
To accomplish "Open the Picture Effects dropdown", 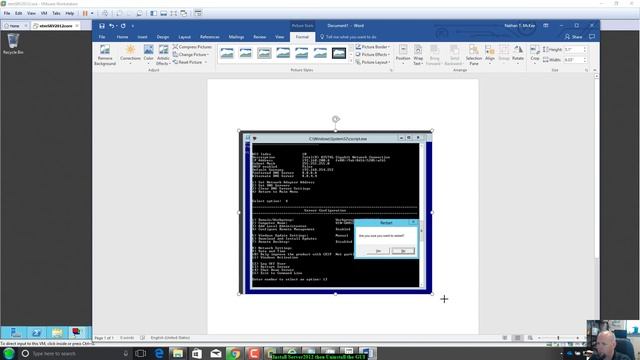I will click(373, 55).
